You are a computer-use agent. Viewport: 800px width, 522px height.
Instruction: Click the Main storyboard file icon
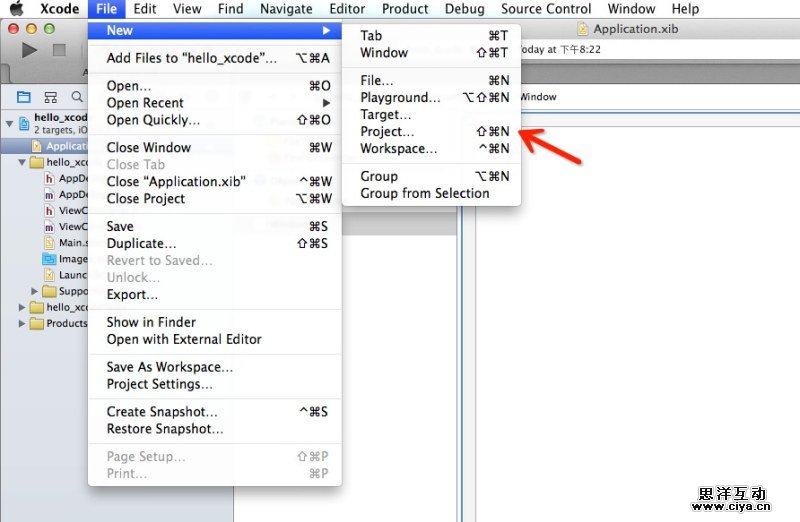click(x=49, y=242)
